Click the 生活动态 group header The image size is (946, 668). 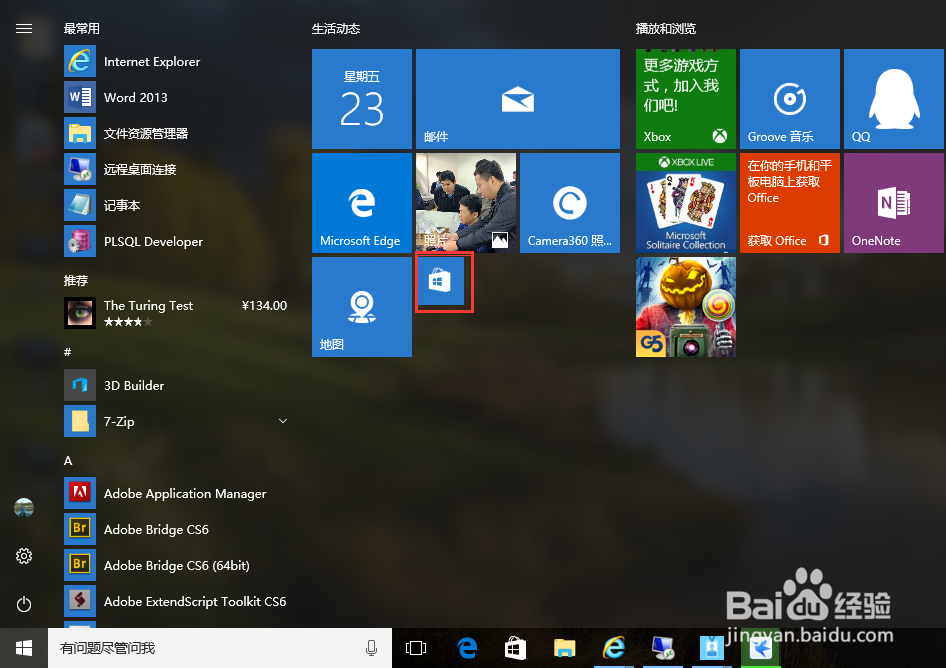tap(335, 28)
